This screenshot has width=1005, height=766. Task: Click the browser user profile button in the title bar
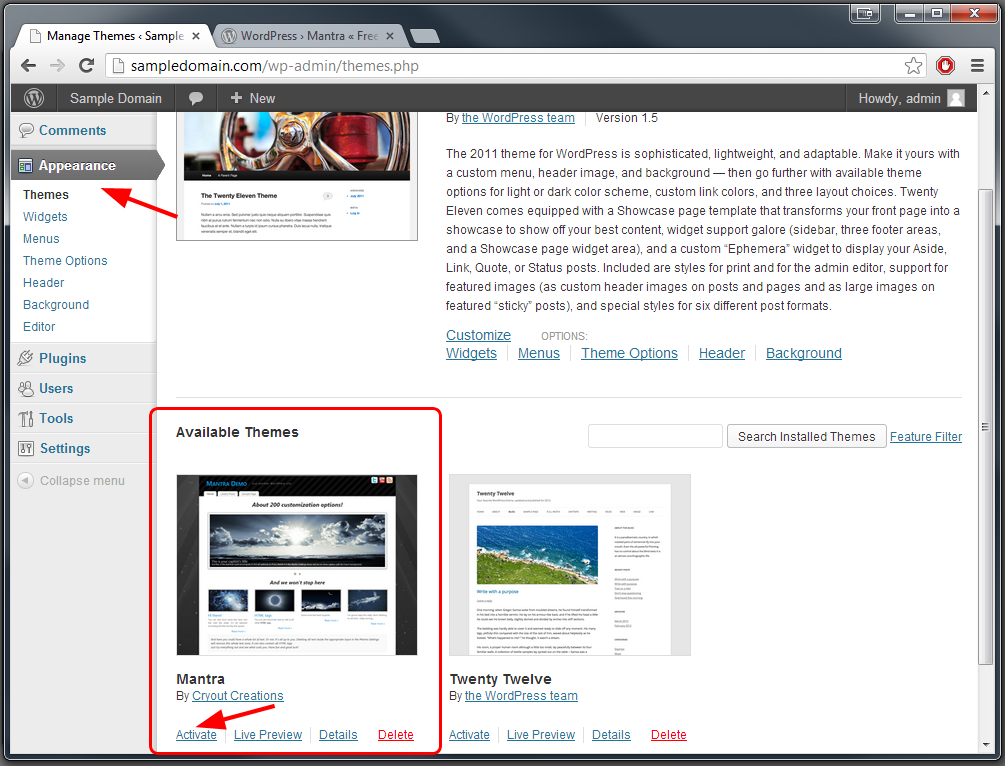(x=865, y=13)
